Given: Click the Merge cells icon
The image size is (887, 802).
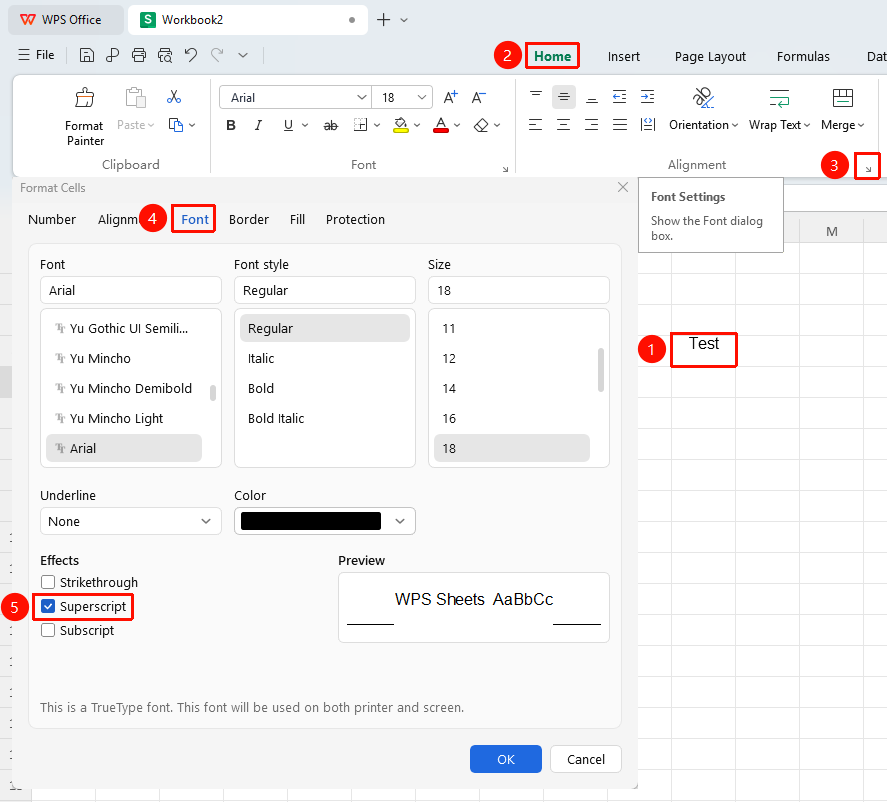Looking at the screenshot, I should (842, 98).
